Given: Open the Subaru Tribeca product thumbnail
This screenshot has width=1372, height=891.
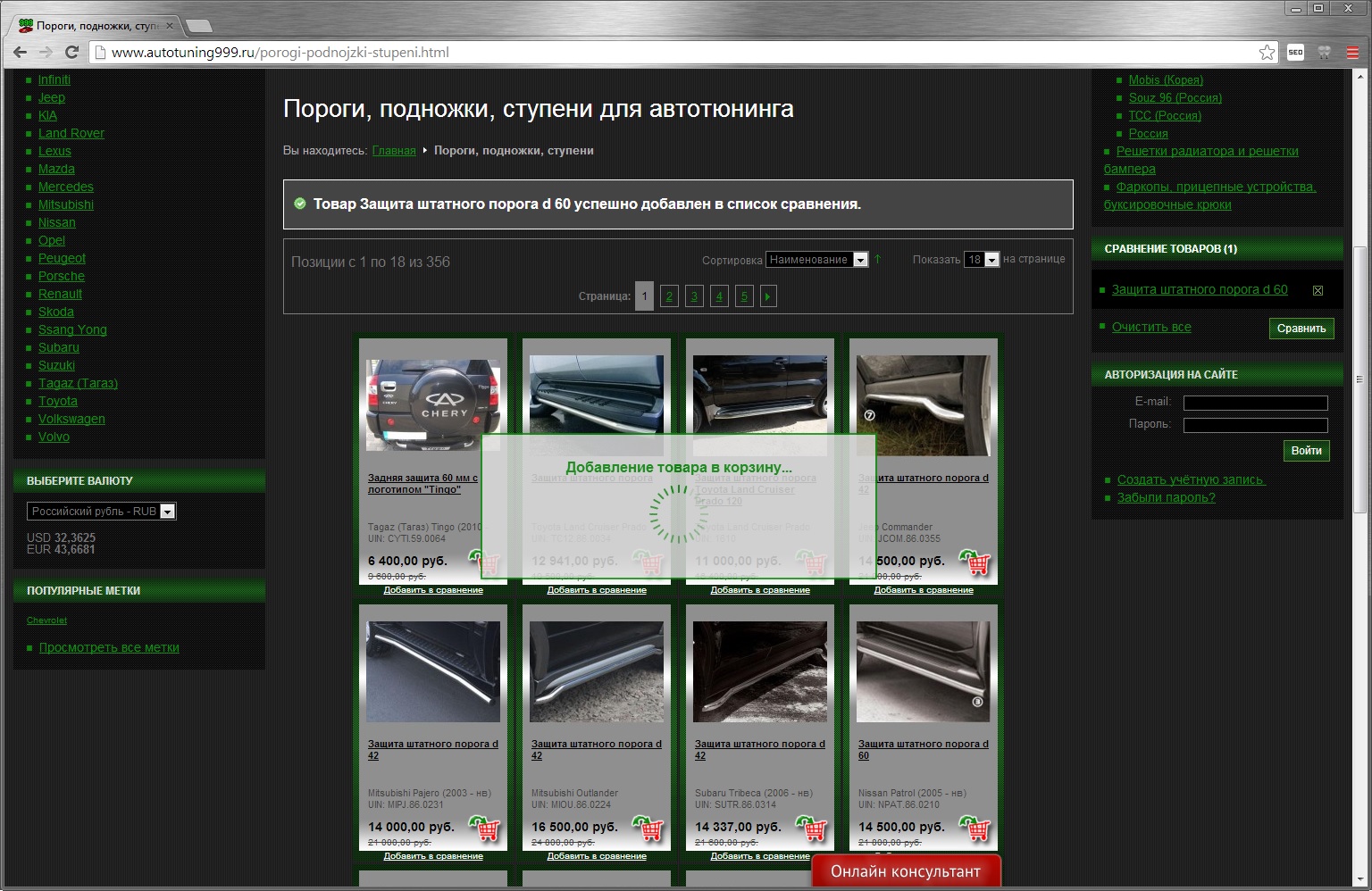Looking at the screenshot, I should click(760, 671).
